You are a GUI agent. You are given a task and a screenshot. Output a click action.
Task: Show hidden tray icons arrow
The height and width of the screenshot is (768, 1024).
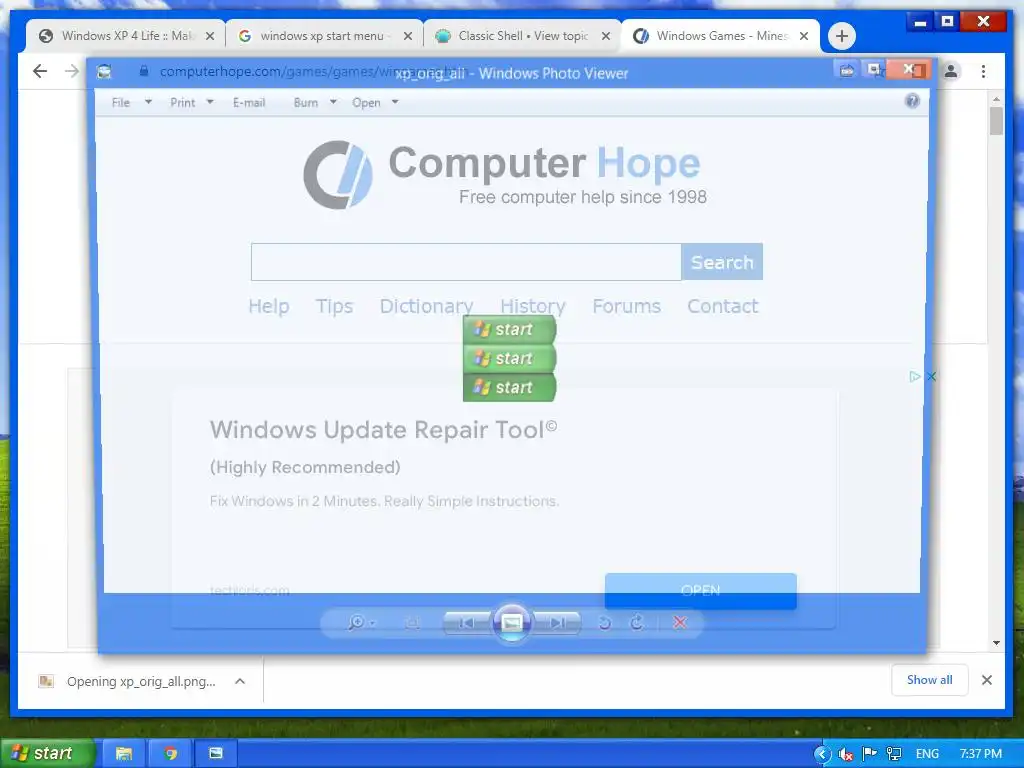[822, 754]
